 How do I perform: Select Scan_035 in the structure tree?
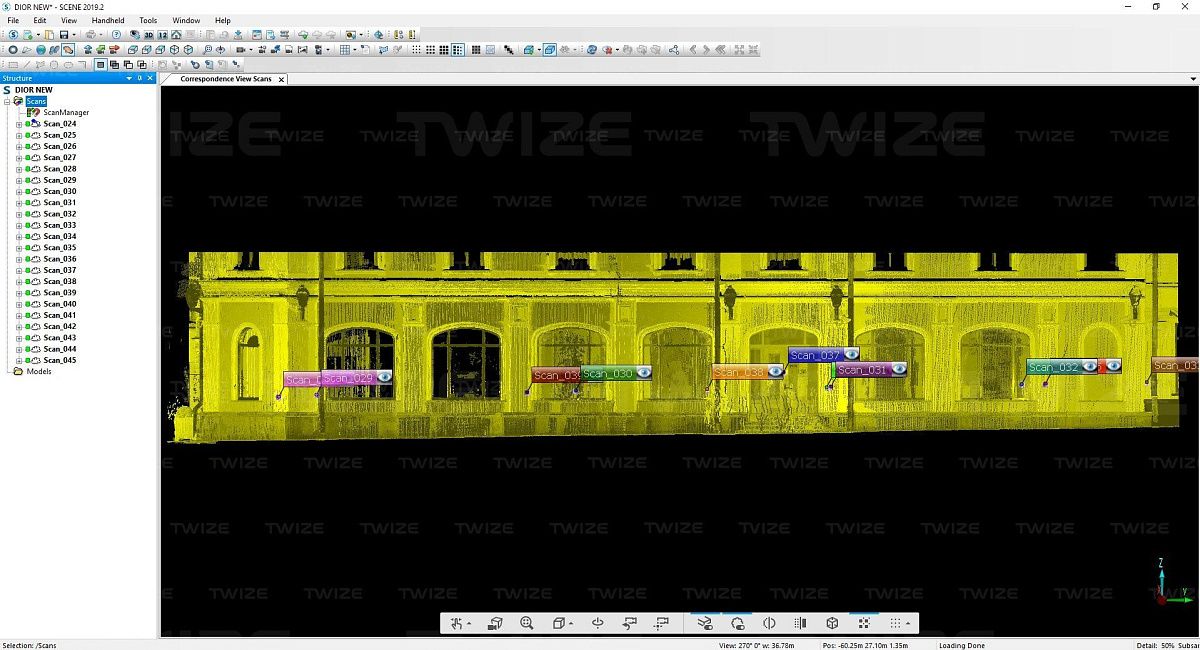point(60,248)
